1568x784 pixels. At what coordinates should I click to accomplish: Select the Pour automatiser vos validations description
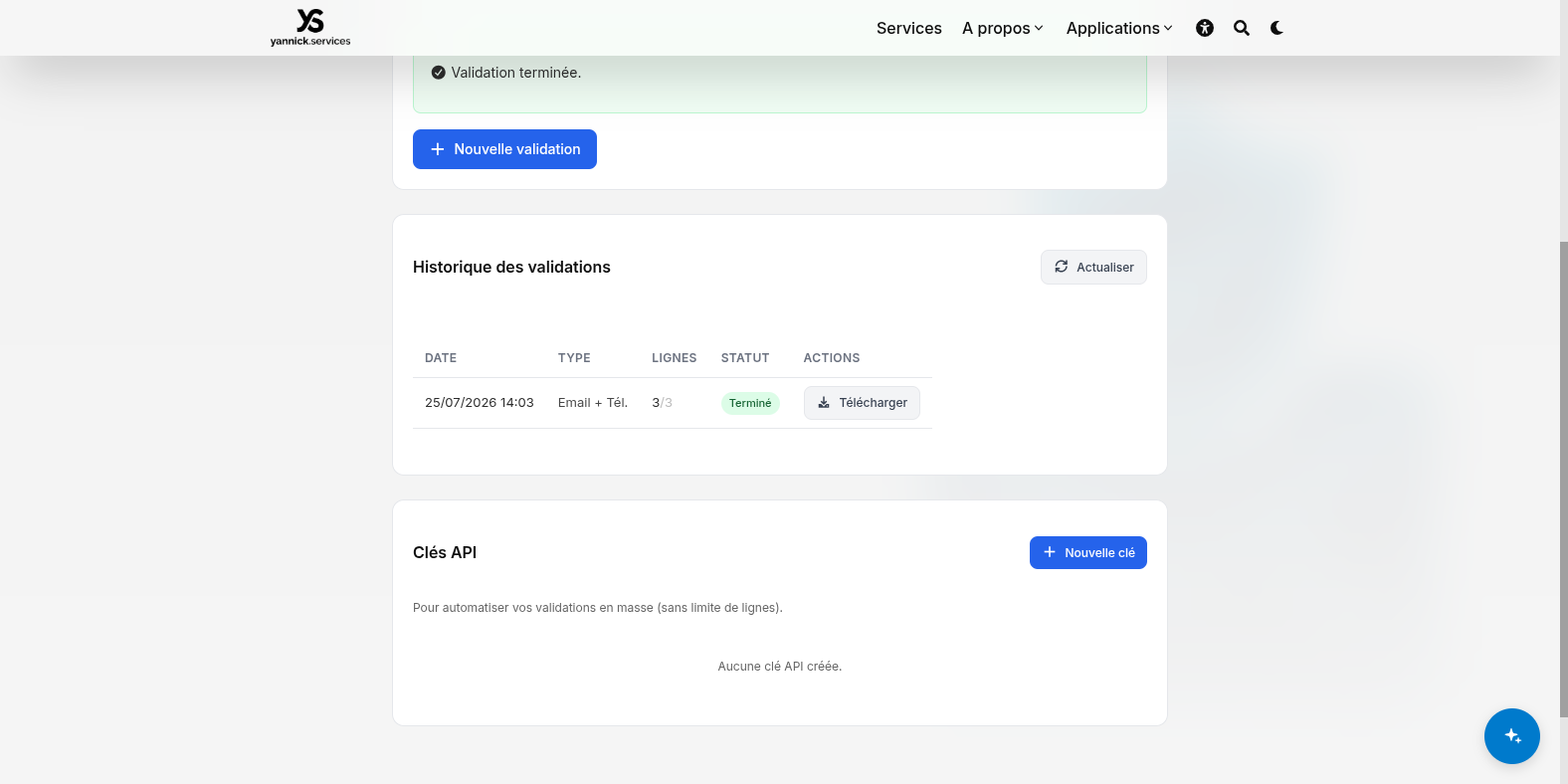(598, 608)
